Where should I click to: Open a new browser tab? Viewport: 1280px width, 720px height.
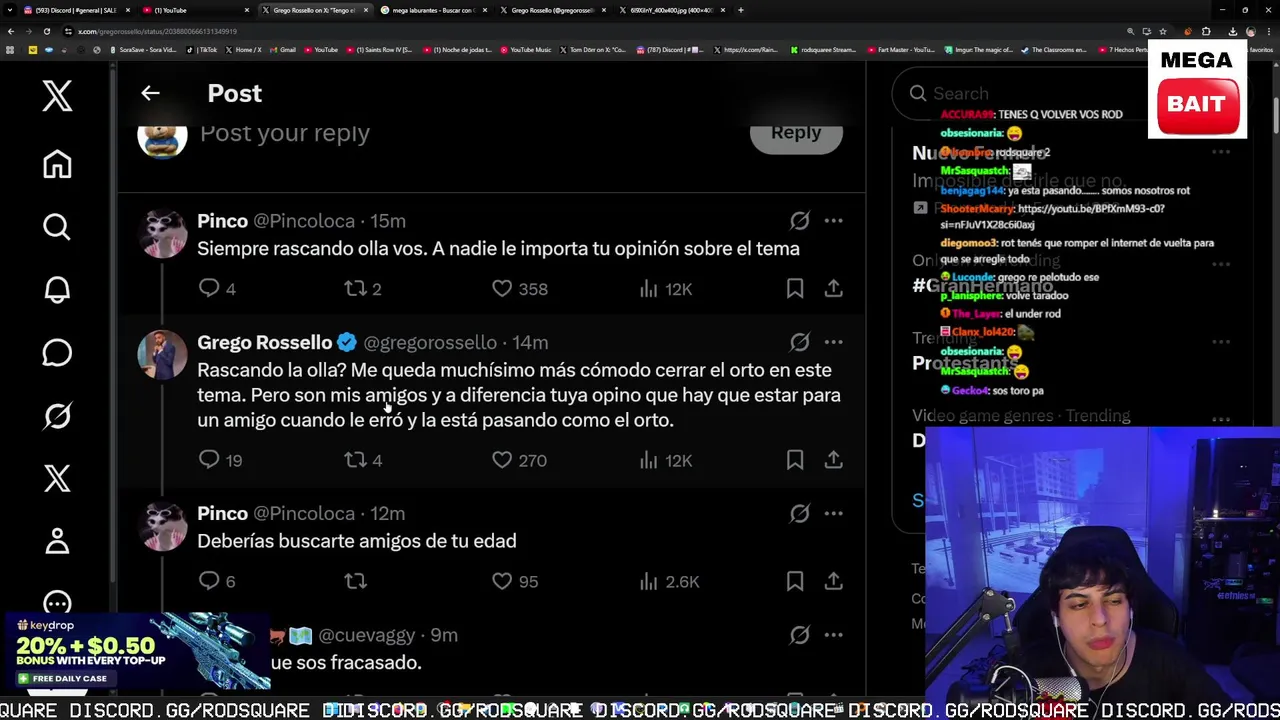741,10
